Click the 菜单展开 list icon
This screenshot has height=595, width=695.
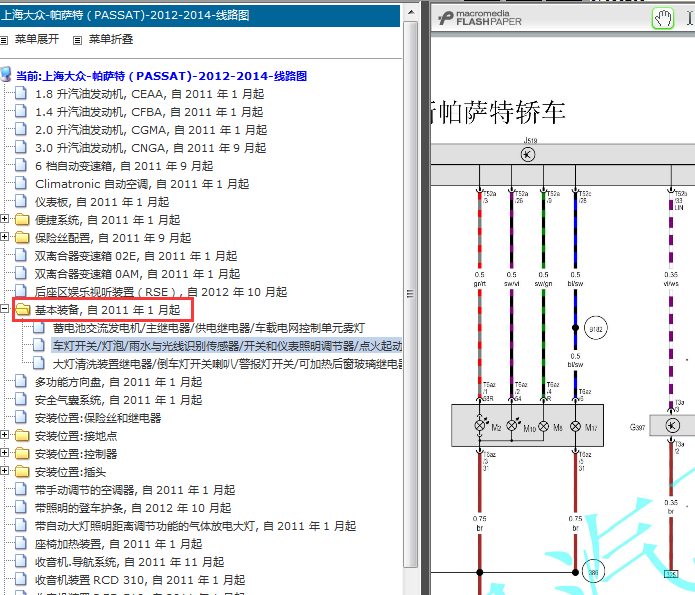[4, 40]
